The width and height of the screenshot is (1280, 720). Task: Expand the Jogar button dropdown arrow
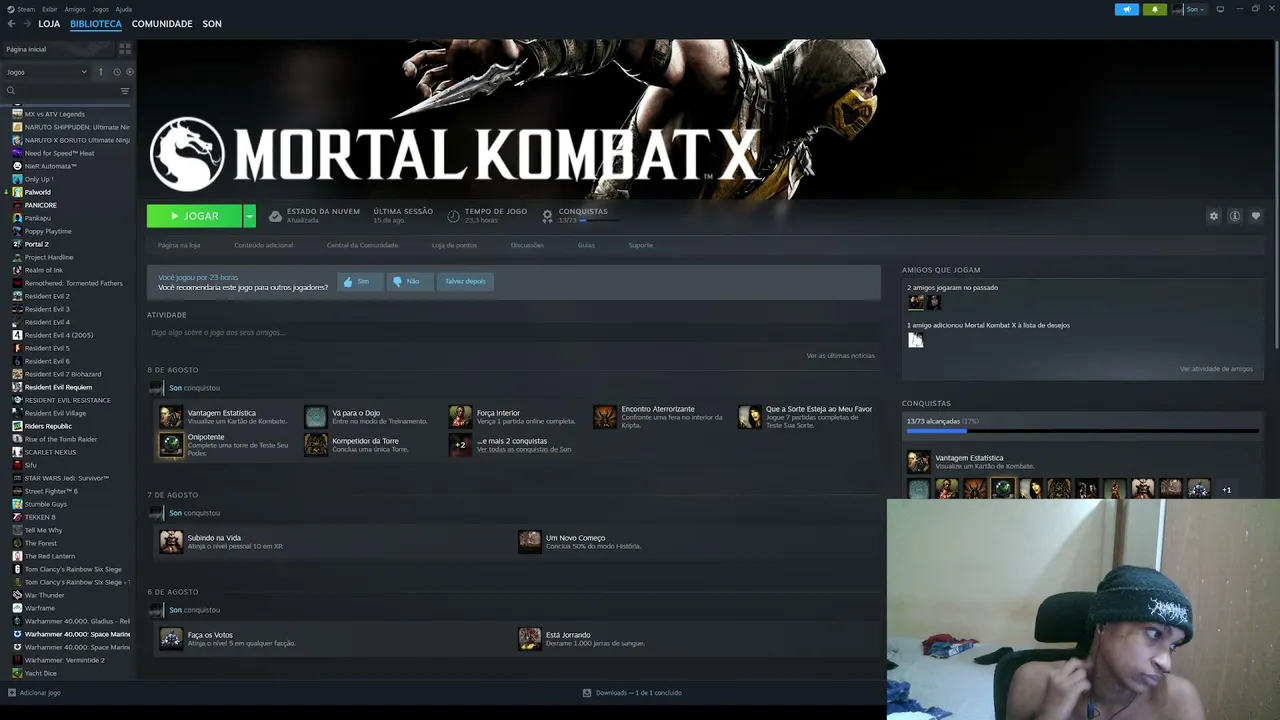click(249, 216)
